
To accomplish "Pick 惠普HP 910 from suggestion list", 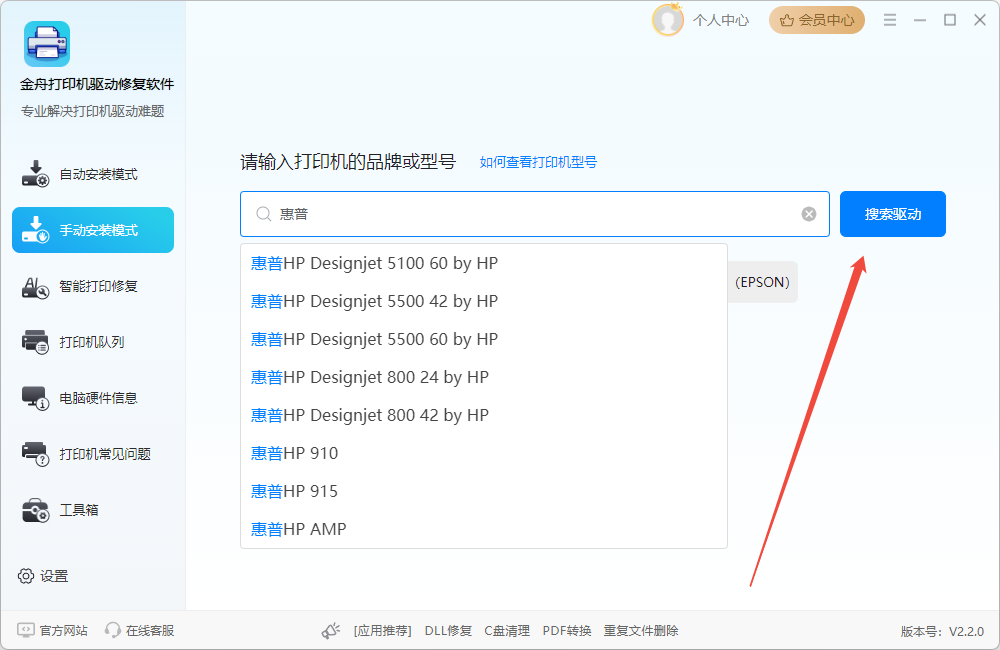I will [x=295, y=454].
